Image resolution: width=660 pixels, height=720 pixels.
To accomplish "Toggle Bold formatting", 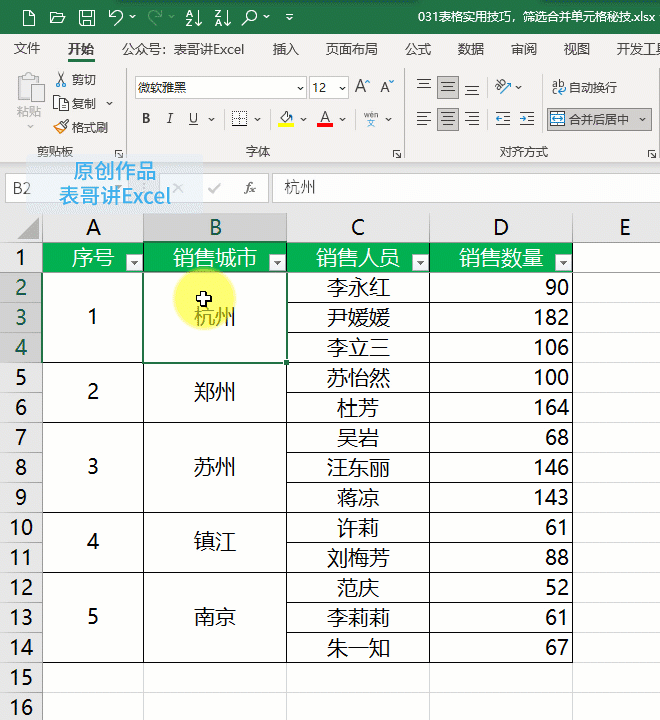I will 146,119.
